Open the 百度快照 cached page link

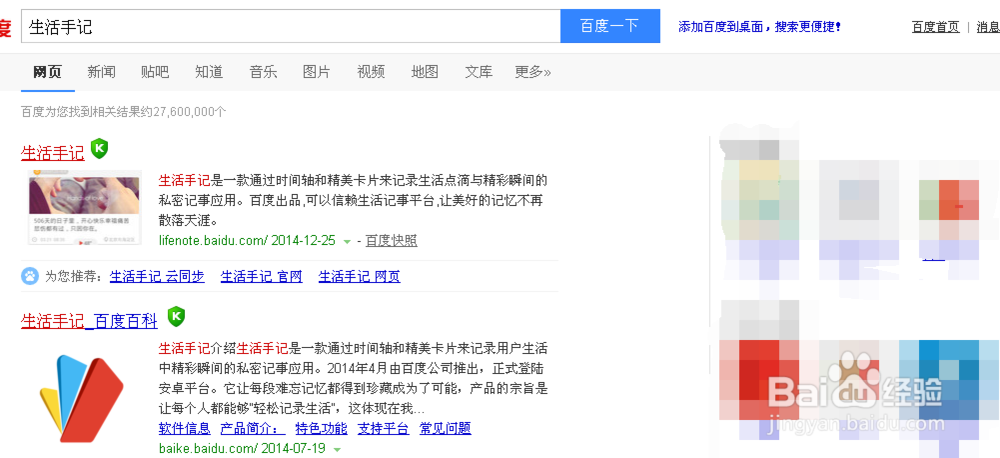392,240
